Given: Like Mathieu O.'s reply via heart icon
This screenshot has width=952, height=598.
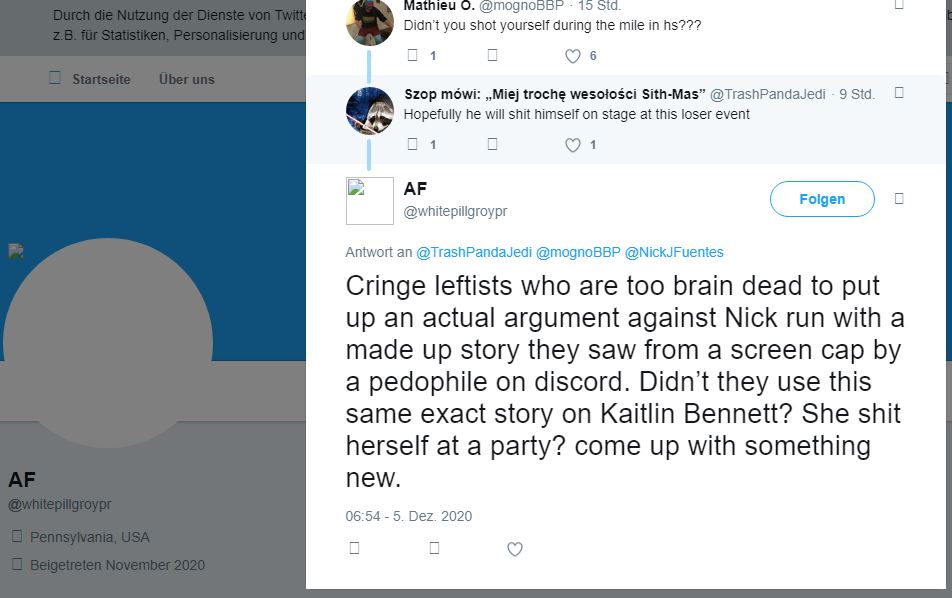Looking at the screenshot, I should (x=573, y=56).
